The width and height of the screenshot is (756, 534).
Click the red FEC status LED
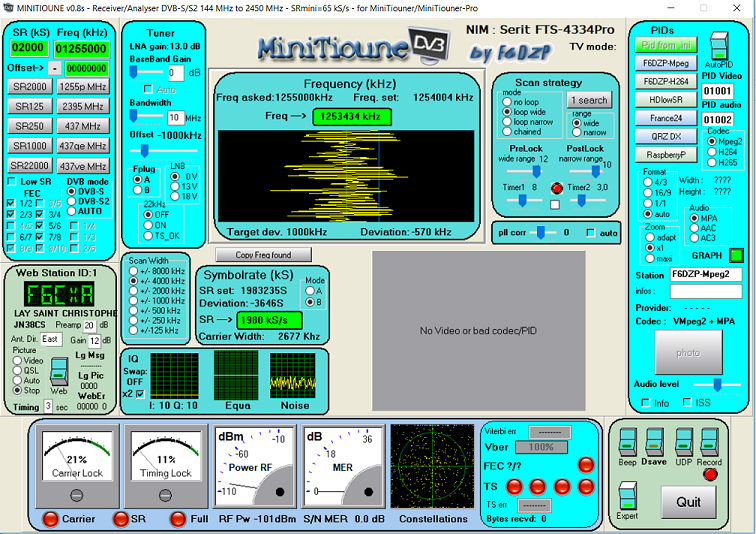point(586,465)
